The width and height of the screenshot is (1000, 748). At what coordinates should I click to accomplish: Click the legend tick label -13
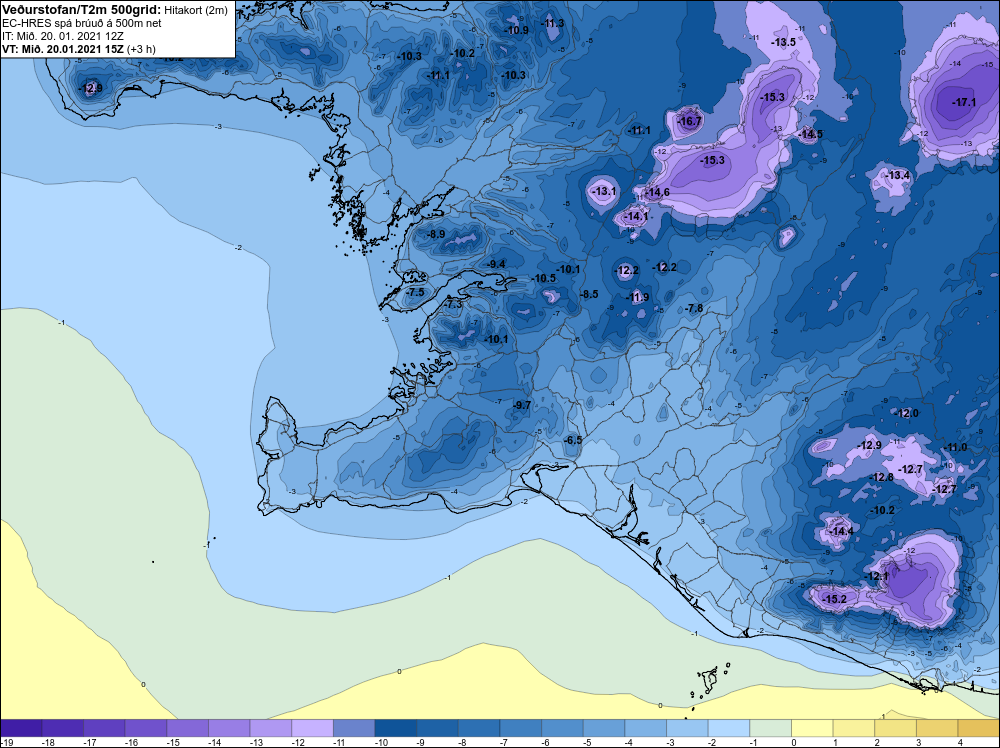(255, 742)
